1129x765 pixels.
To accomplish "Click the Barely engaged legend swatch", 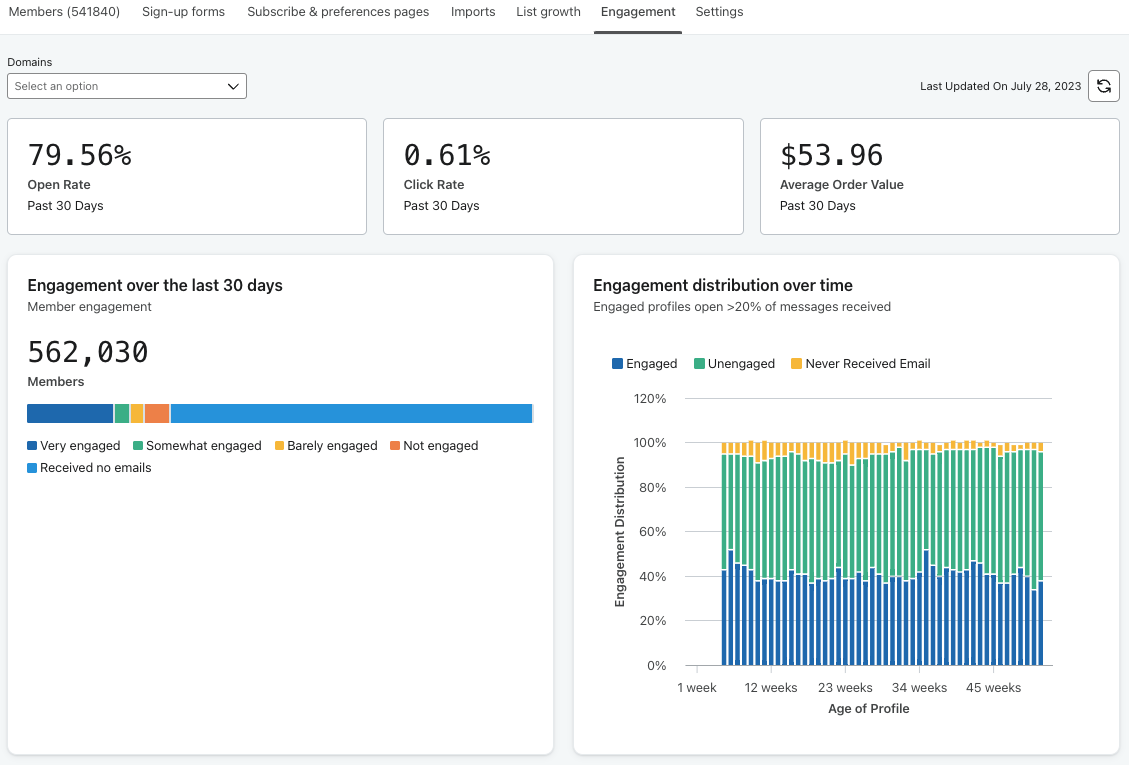I will [280, 446].
